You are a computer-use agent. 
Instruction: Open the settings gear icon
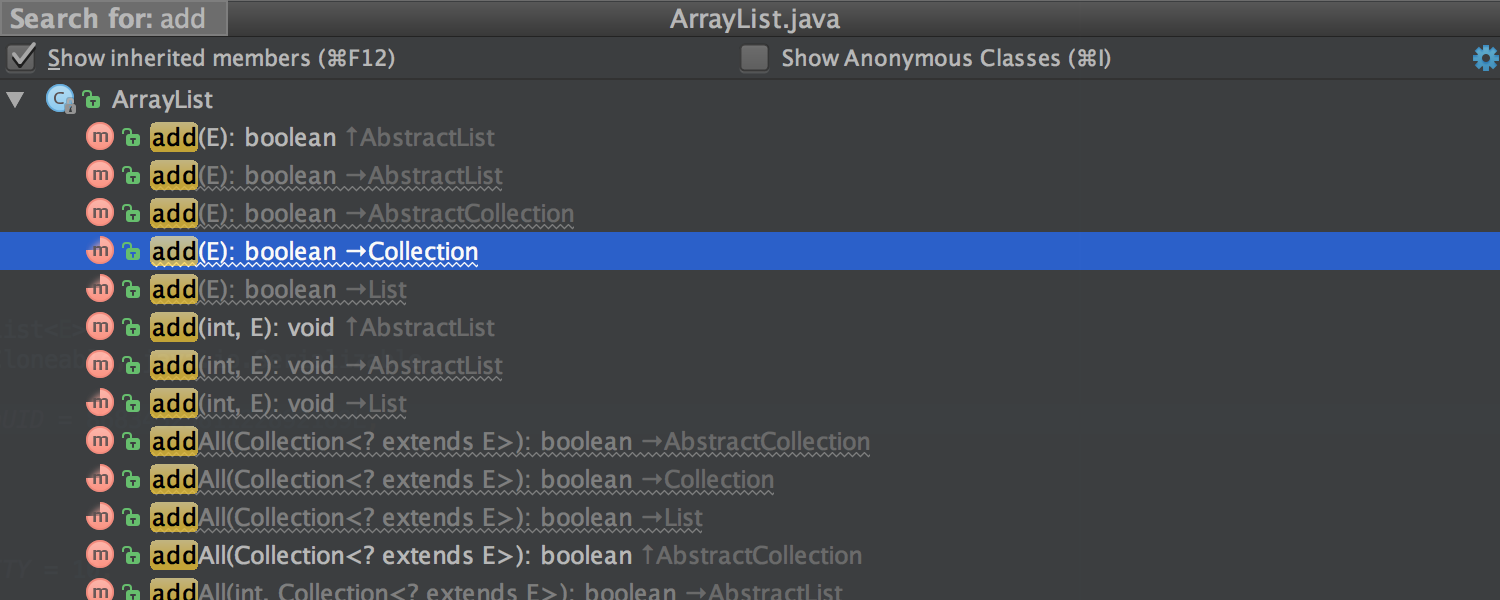click(1486, 59)
